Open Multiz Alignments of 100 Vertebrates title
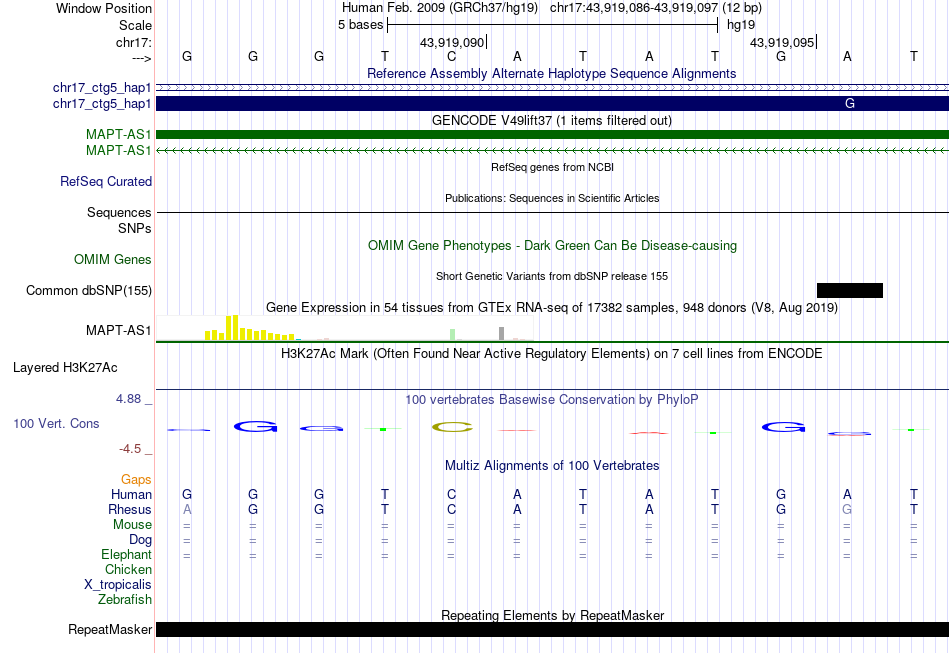 552,466
